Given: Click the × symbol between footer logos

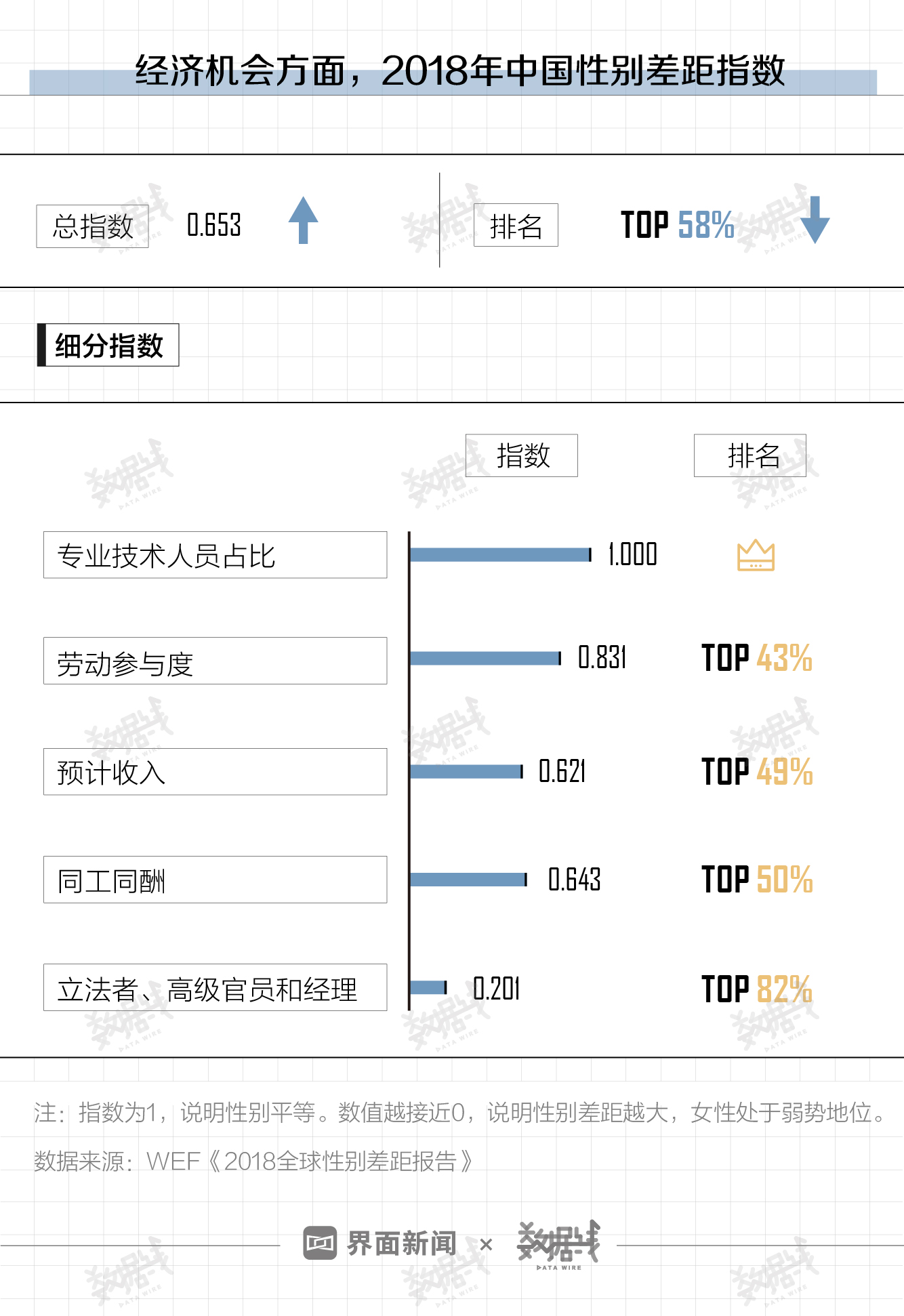Looking at the screenshot, I should [486, 1244].
